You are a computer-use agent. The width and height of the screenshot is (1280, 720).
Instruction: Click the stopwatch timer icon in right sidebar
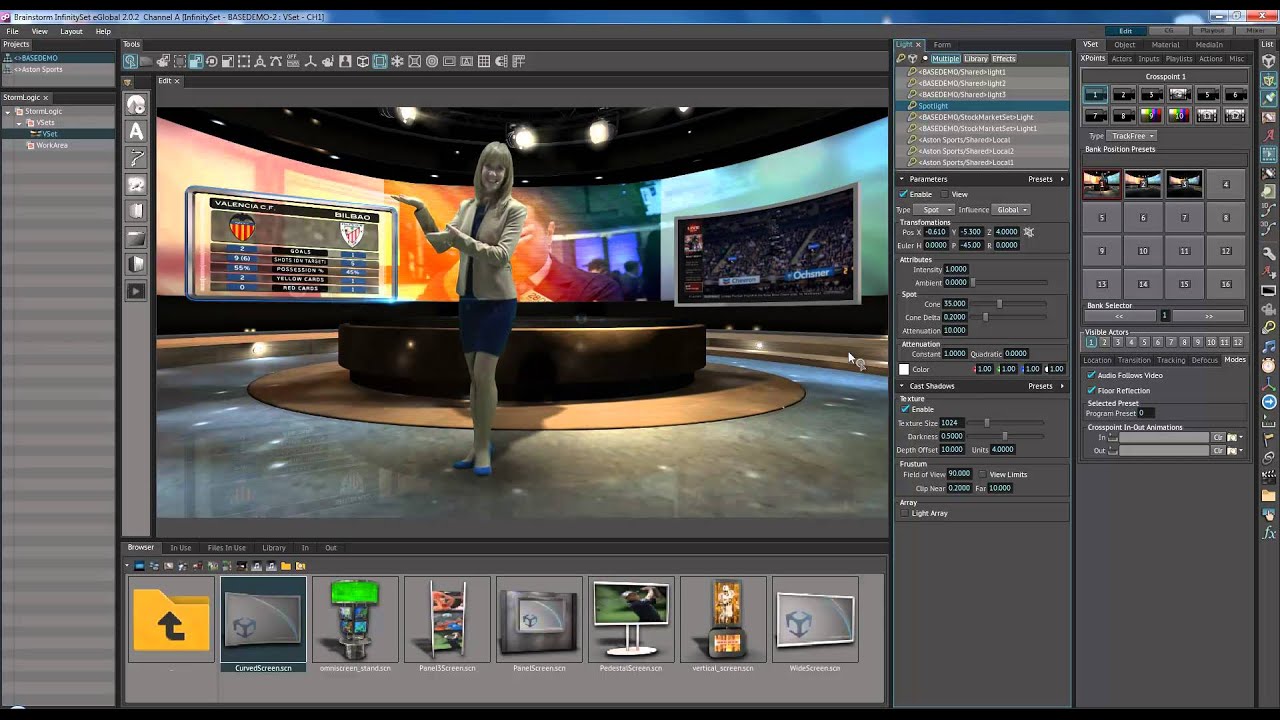coord(1269,365)
